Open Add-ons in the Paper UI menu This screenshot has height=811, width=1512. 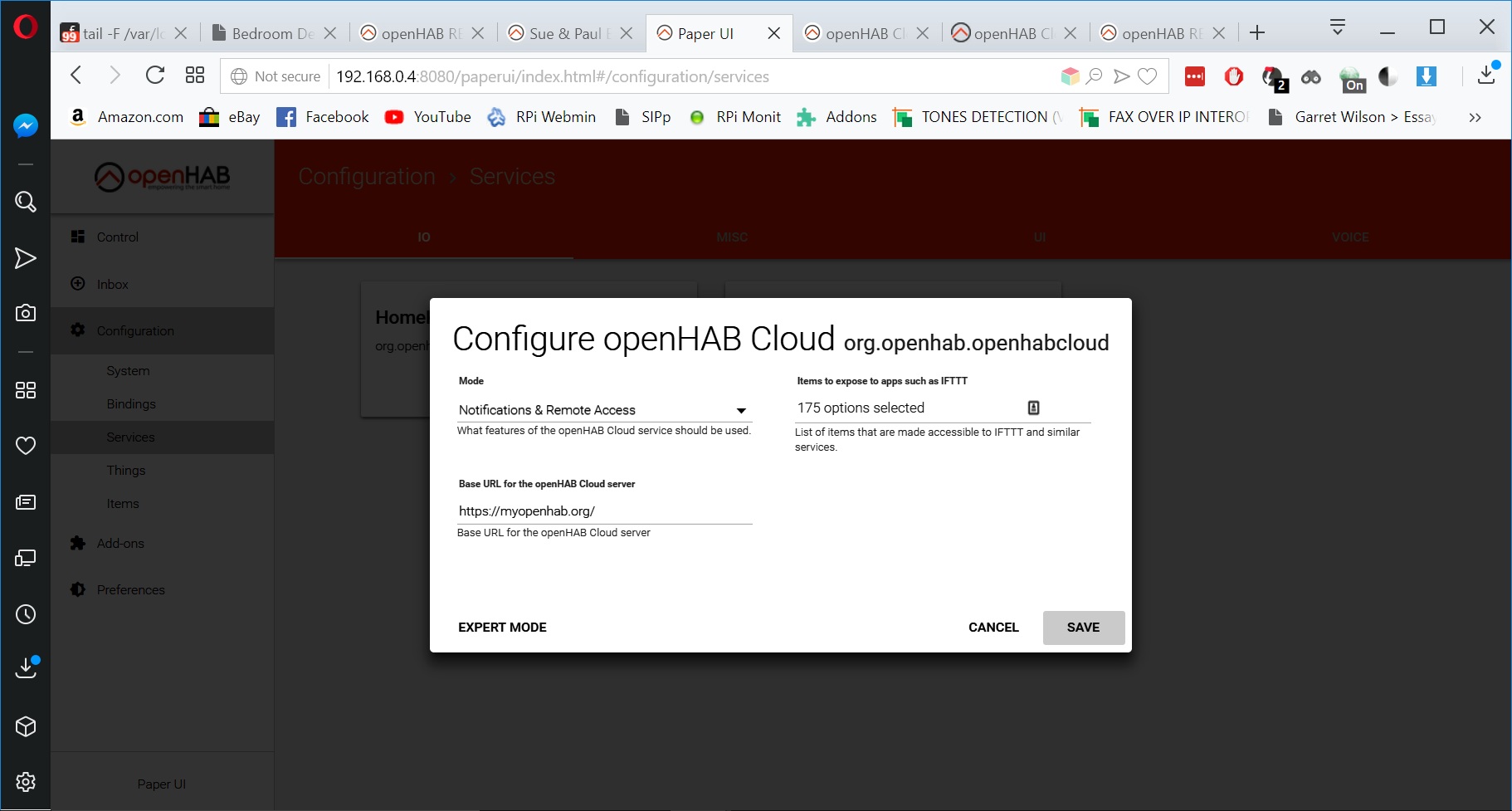162,543
